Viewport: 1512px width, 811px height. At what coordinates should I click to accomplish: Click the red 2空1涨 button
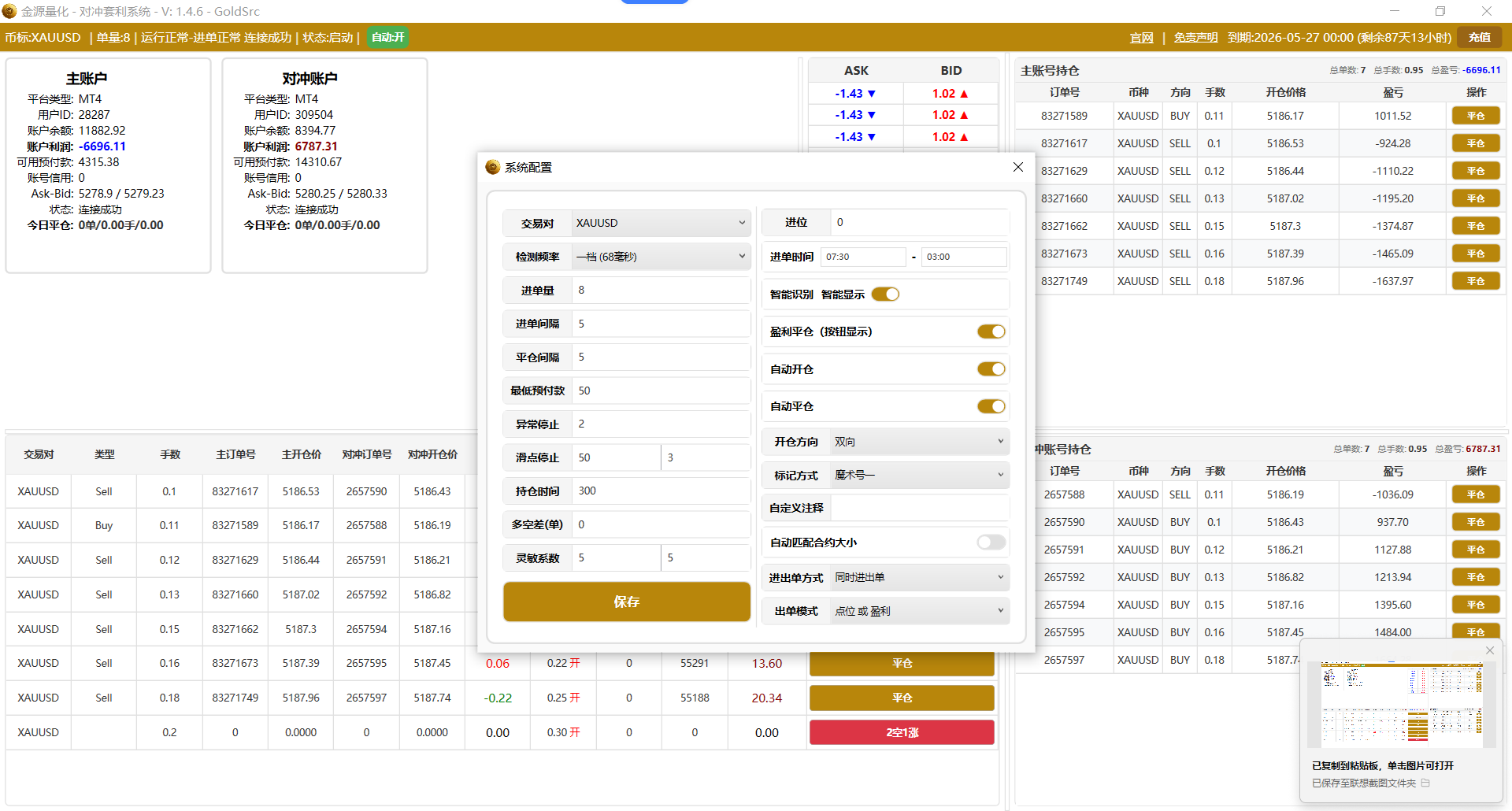pyautogui.click(x=902, y=732)
